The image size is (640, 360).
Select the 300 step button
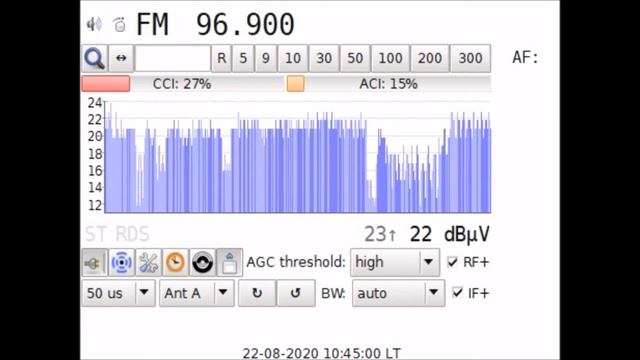(470, 58)
